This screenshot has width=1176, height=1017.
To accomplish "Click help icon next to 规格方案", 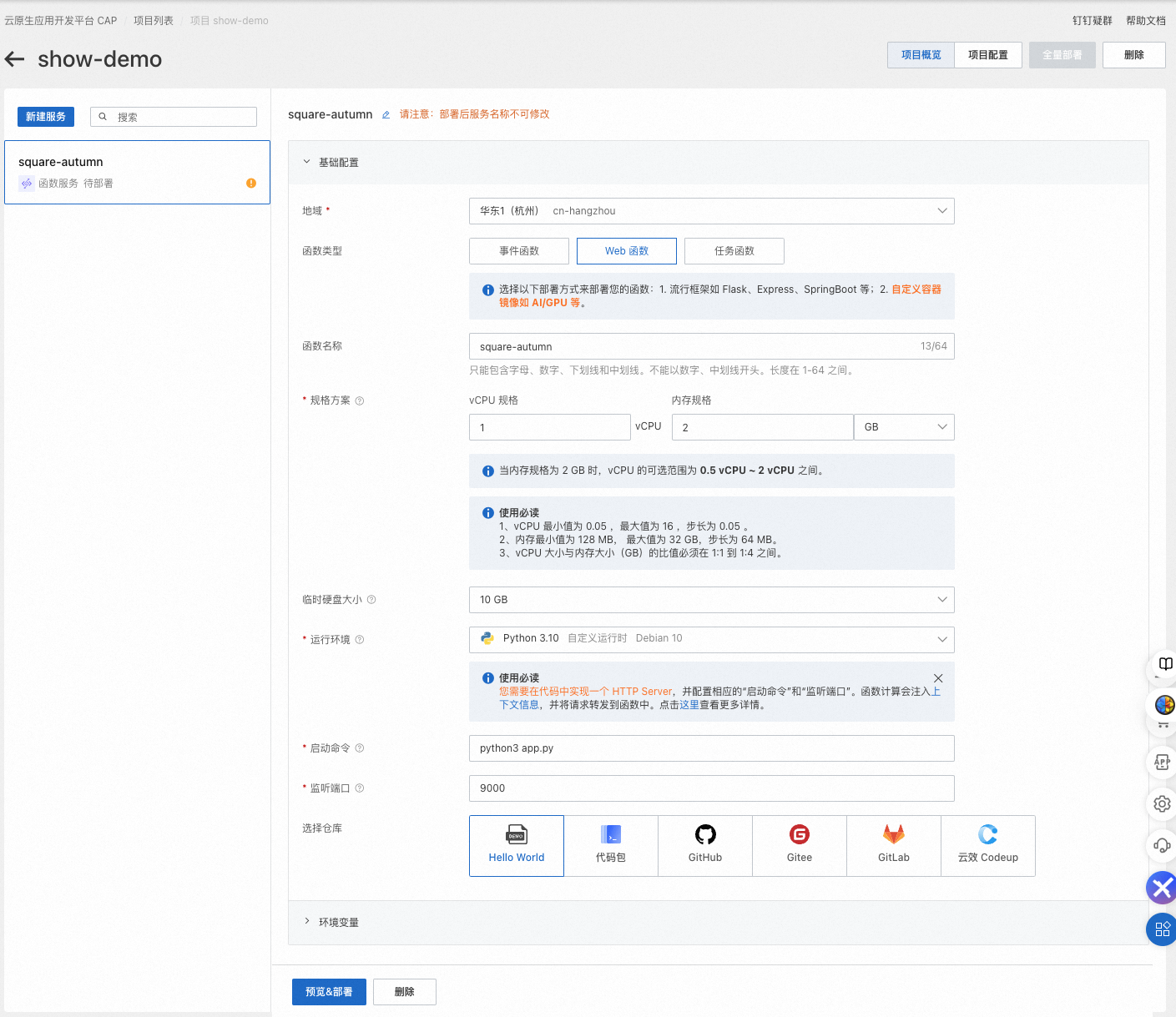I will (360, 400).
